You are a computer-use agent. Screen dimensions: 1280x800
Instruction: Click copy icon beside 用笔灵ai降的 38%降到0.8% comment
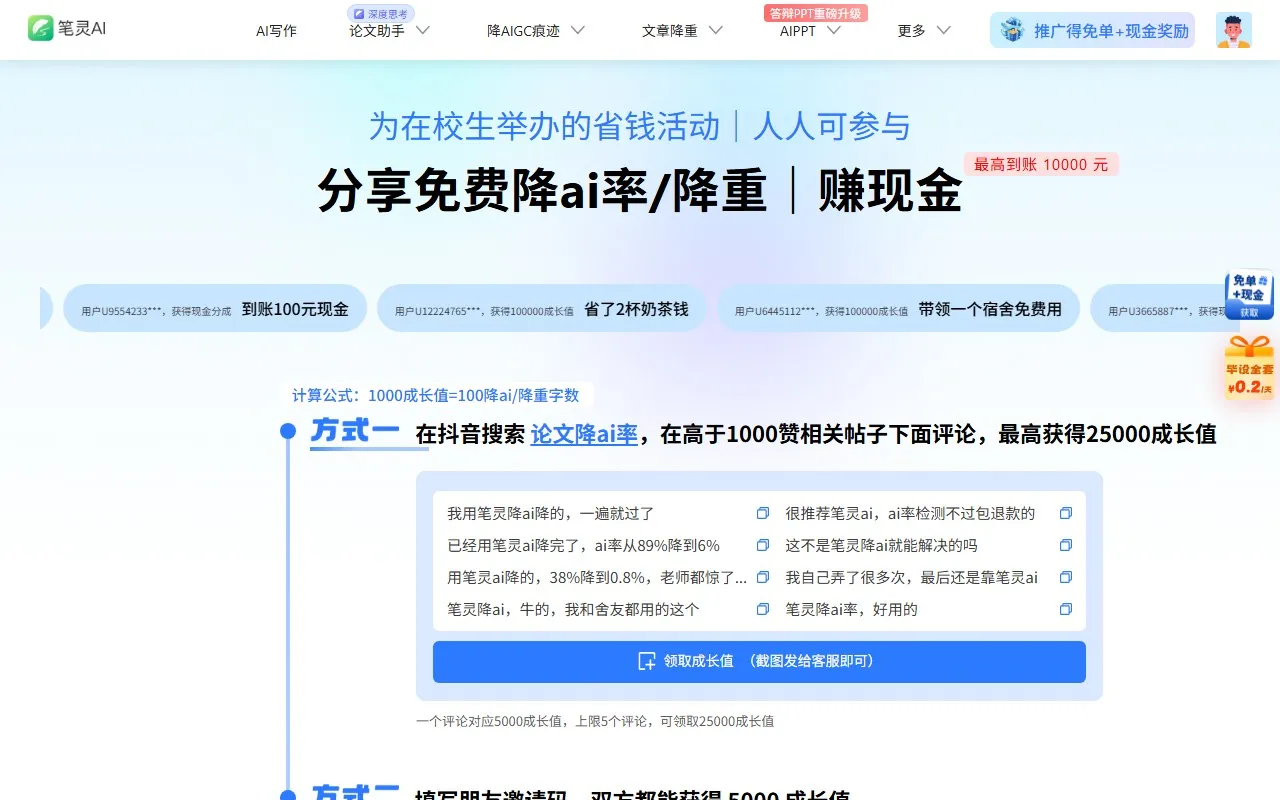pyautogui.click(x=763, y=577)
